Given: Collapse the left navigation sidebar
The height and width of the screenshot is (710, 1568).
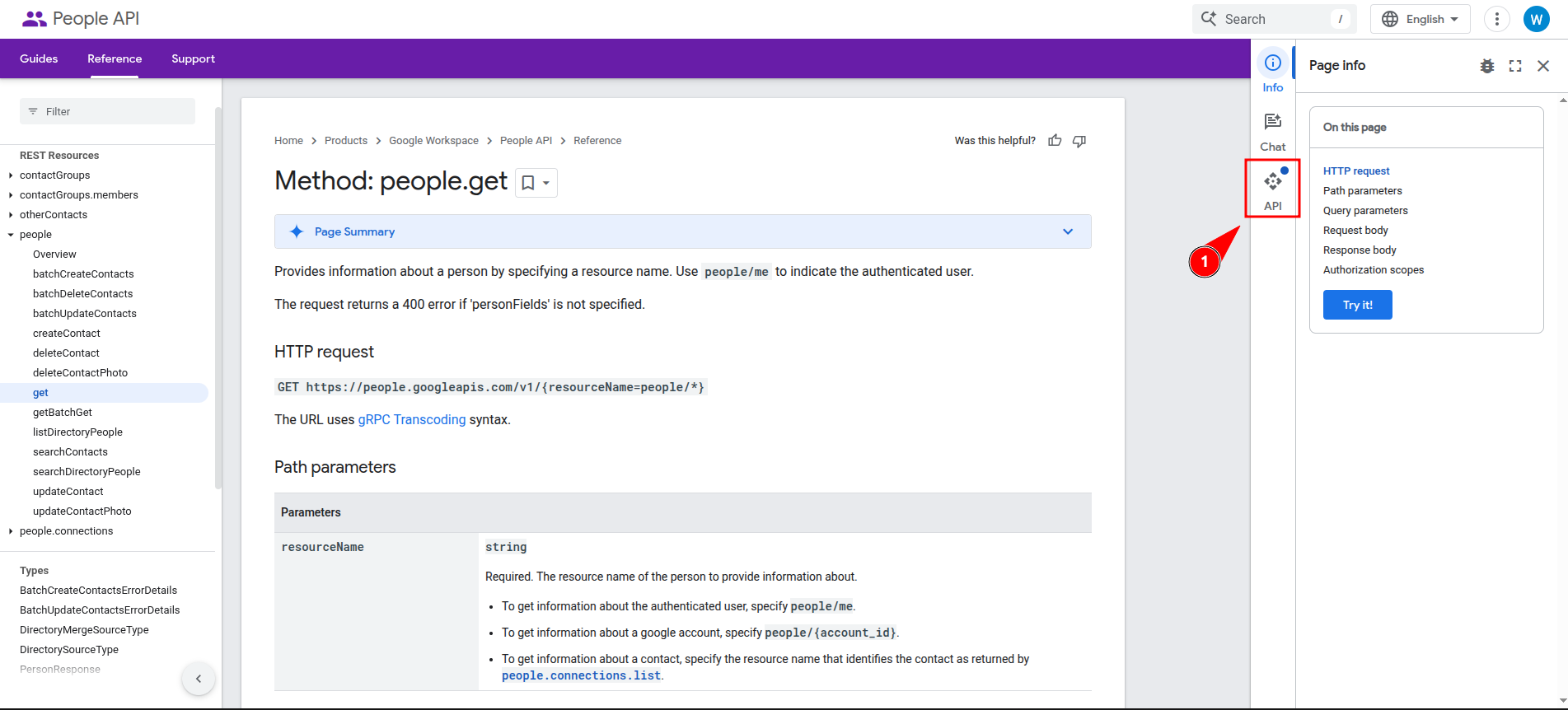Looking at the screenshot, I should pyautogui.click(x=199, y=679).
